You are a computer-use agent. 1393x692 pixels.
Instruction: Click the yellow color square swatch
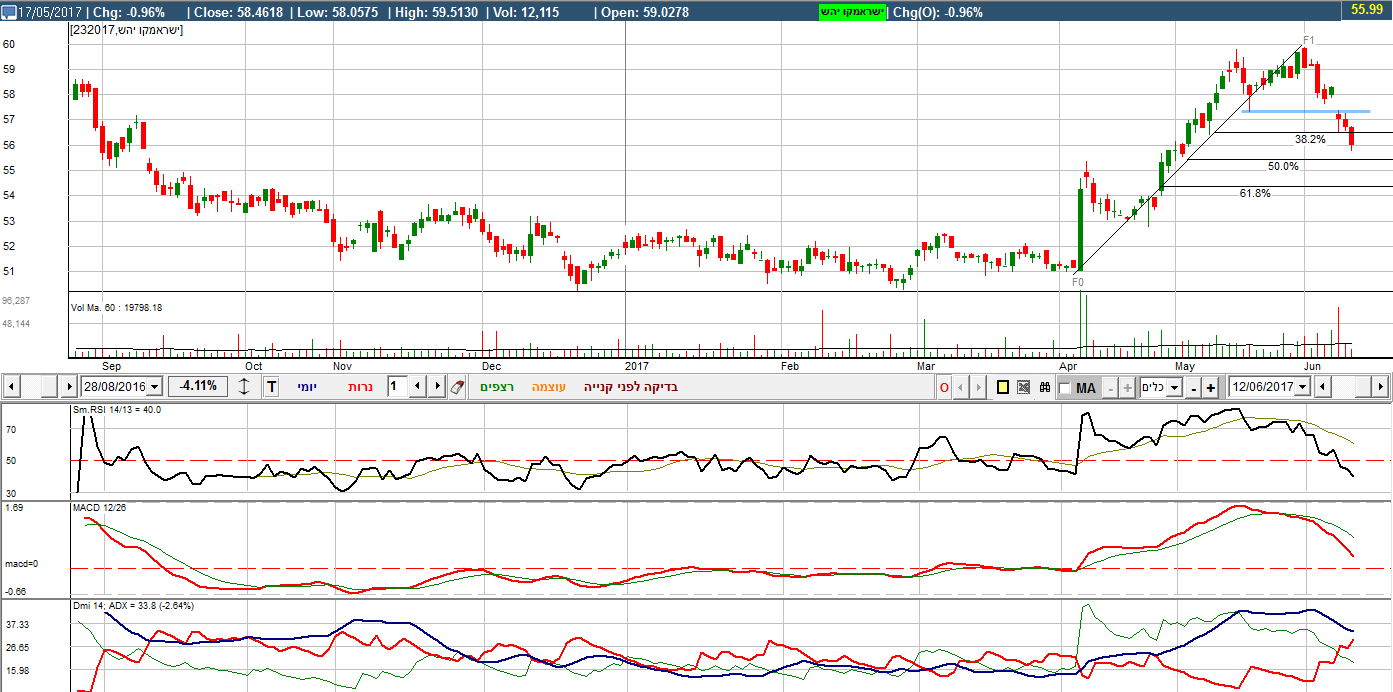pos(1003,387)
